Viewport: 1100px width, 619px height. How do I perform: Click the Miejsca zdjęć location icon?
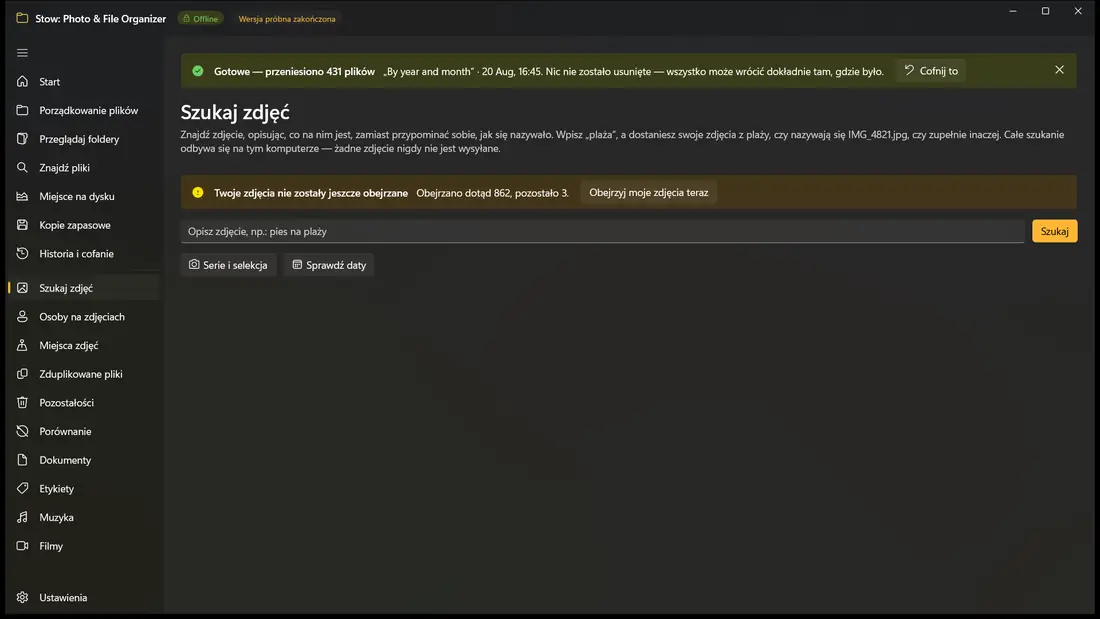click(22, 345)
